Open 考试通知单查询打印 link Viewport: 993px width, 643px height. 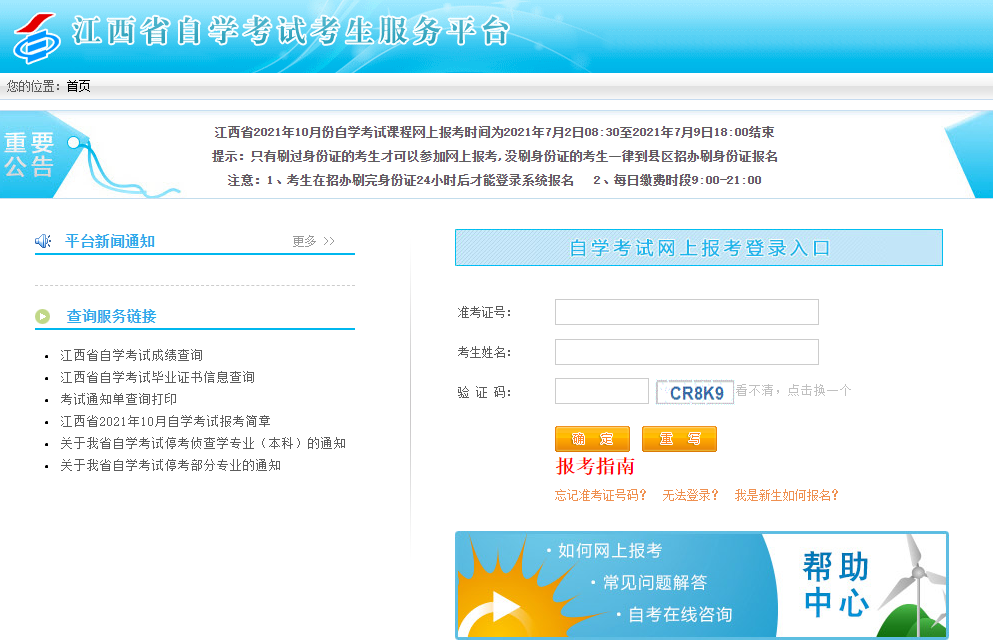118,399
